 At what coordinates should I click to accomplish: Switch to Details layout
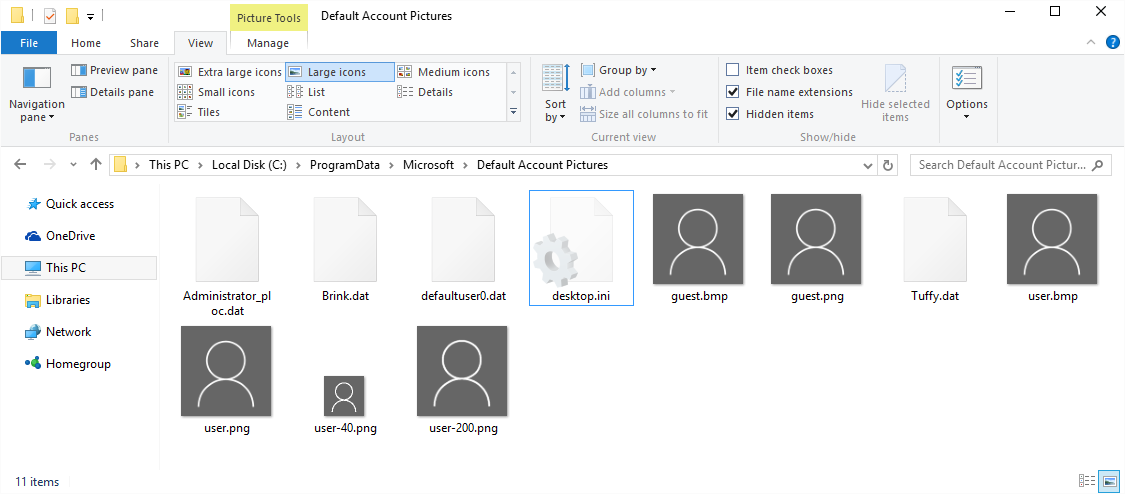point(425,92)
